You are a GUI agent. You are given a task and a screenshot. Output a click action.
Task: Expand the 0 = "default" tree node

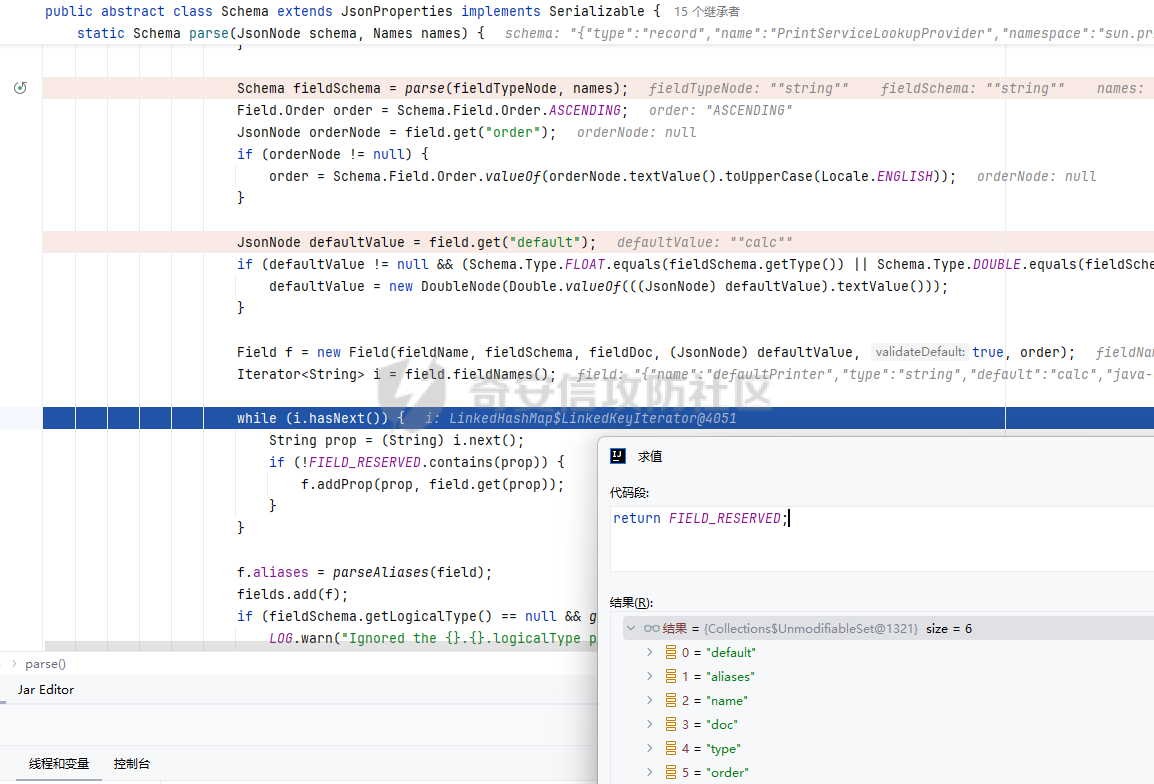point(650,653)
